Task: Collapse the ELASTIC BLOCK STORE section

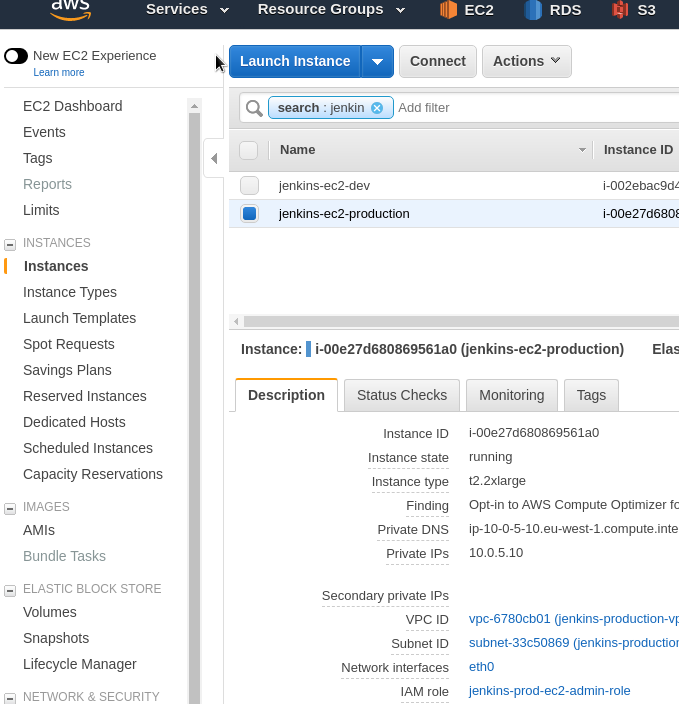Action: (10, 590)
